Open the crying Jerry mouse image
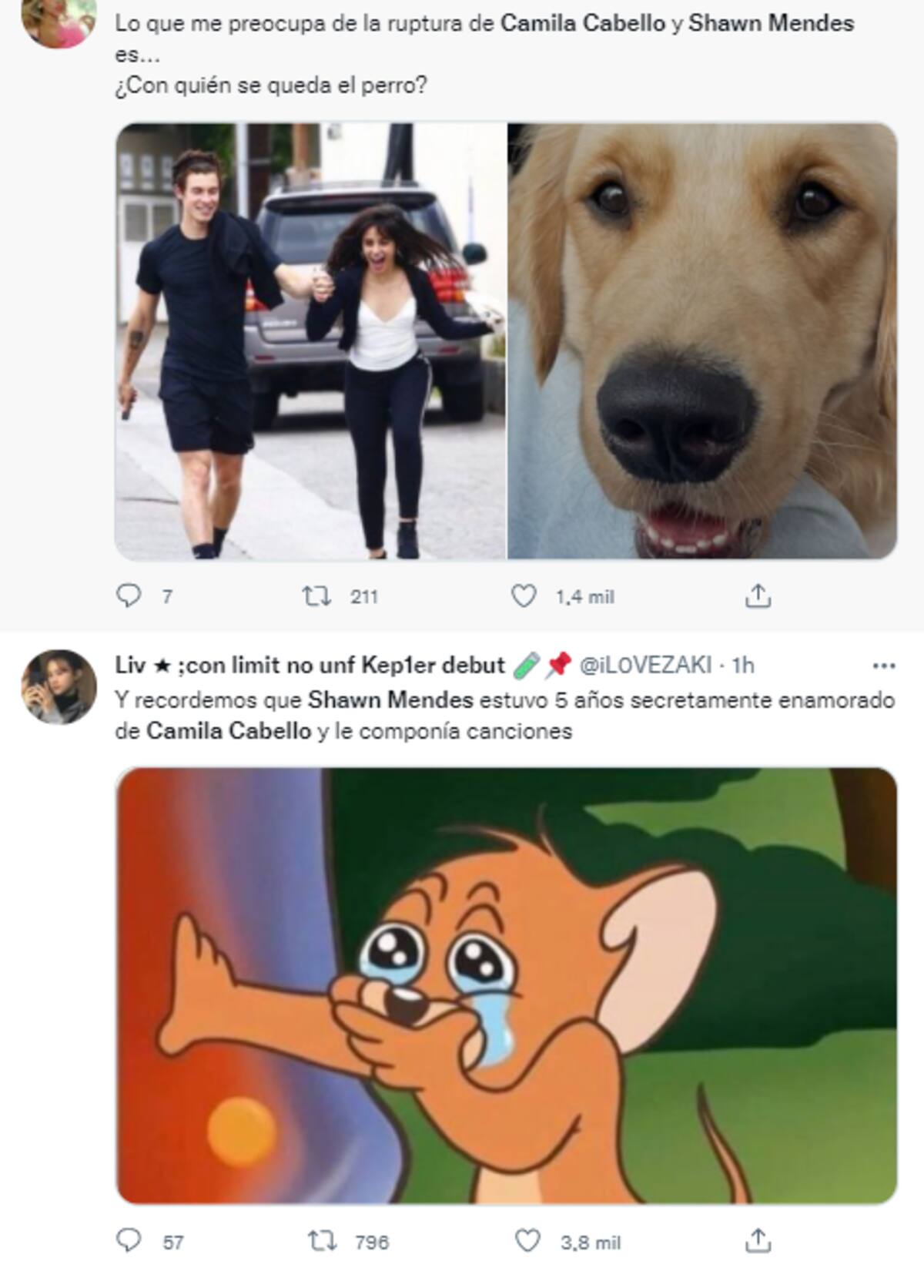 click(x=507, y=986)
